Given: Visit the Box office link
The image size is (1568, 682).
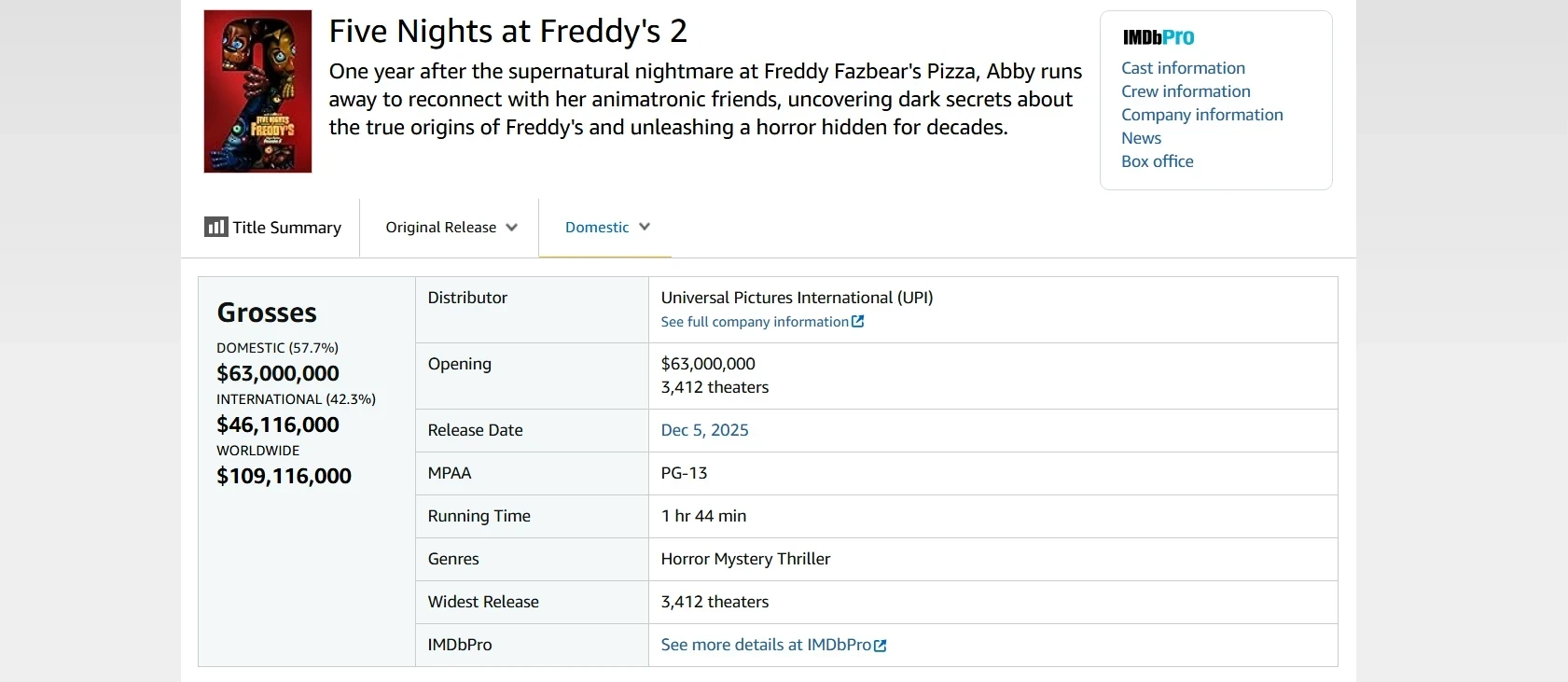Looking at the screenshot, I should (1157, 161).
